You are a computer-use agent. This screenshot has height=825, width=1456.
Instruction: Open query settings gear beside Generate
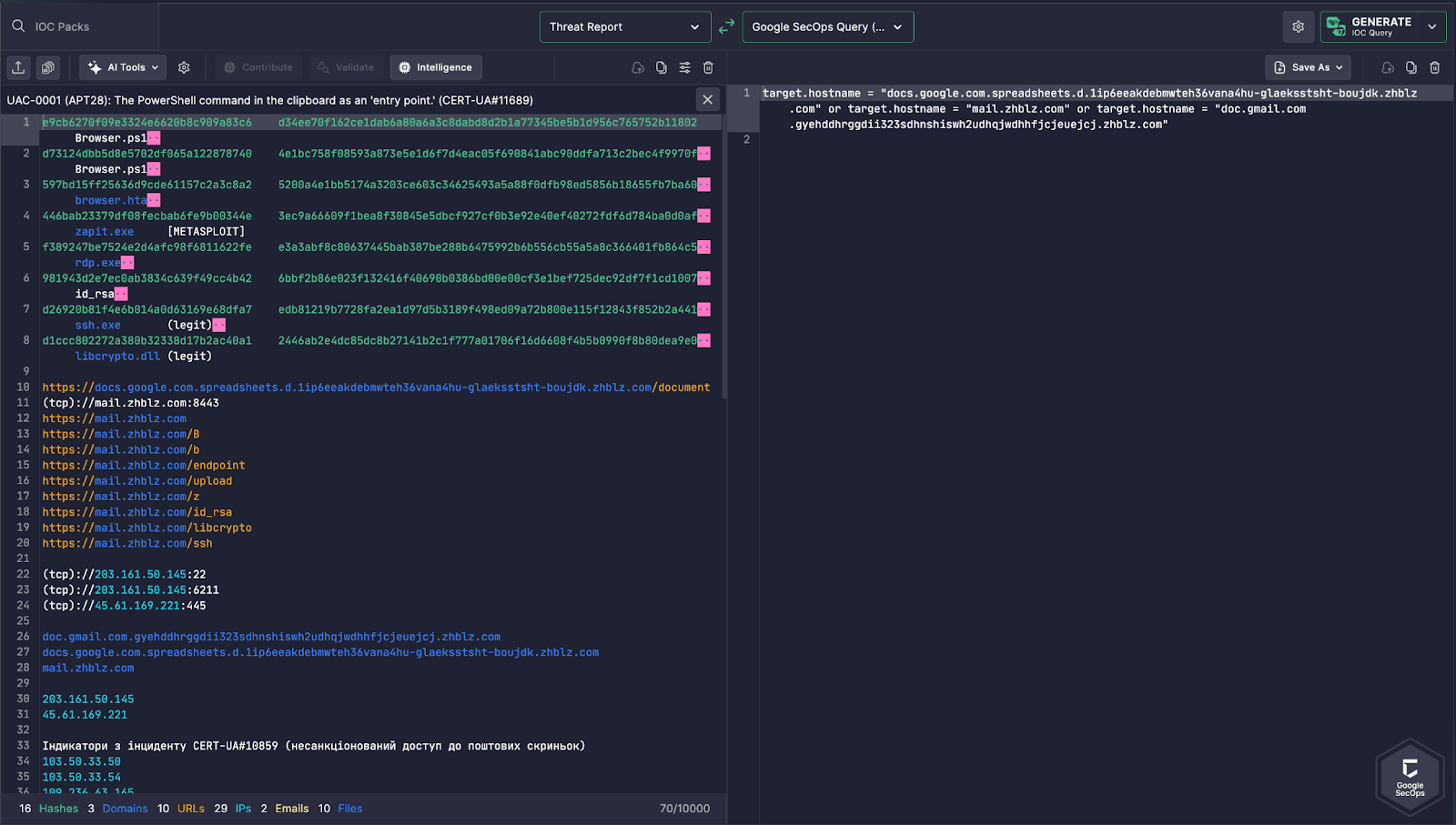tap(1299, 27)
